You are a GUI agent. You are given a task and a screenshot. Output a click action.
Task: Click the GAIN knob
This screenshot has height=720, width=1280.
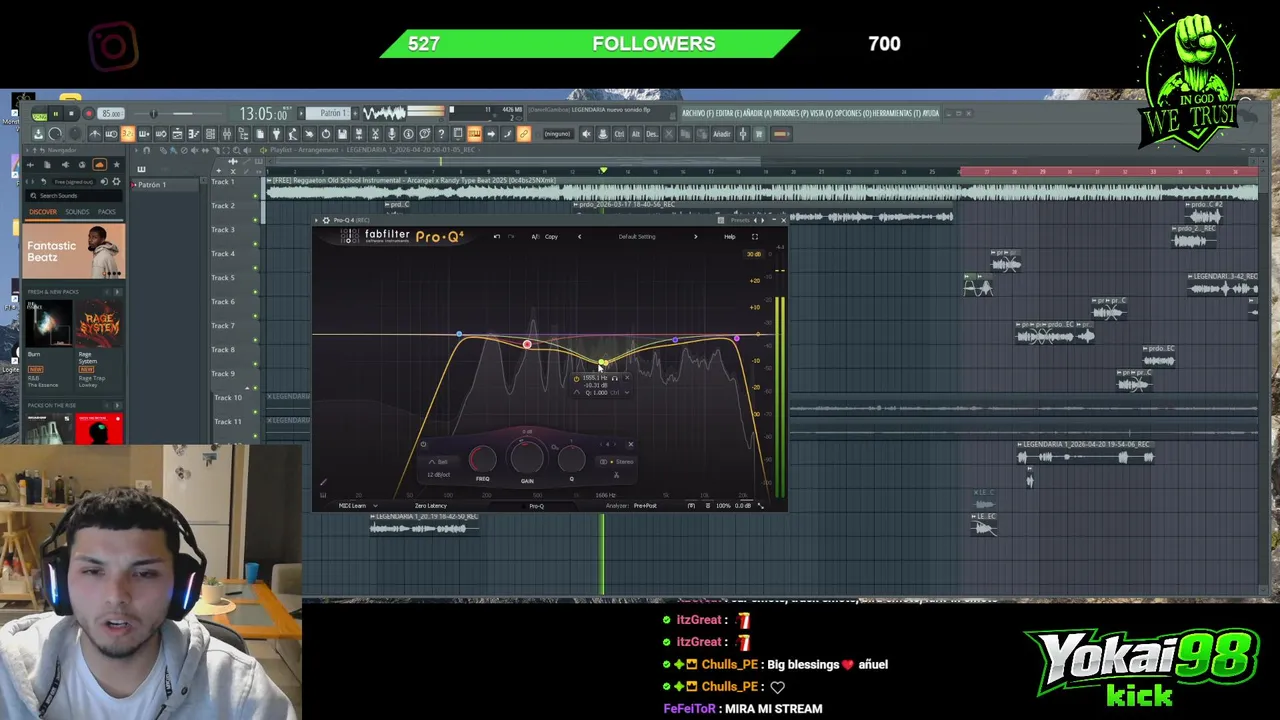click(527, 457)
